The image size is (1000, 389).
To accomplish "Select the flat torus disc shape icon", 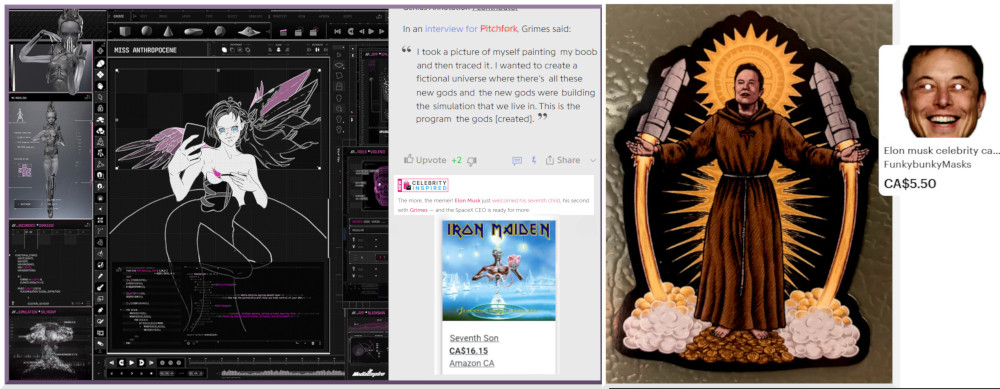I will (x=193, y=31).
